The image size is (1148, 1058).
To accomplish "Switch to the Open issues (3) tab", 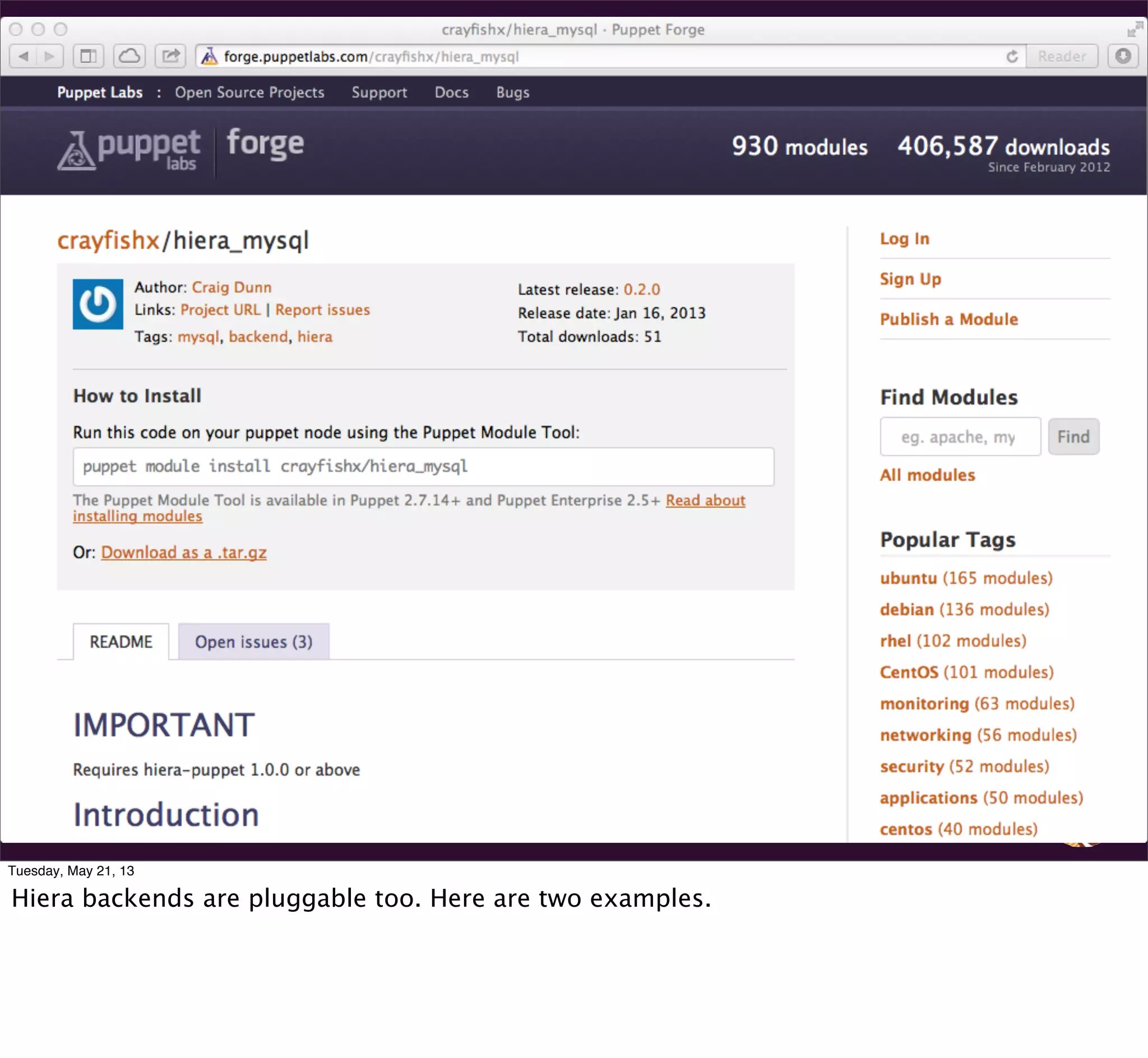I will click(254, 642).
